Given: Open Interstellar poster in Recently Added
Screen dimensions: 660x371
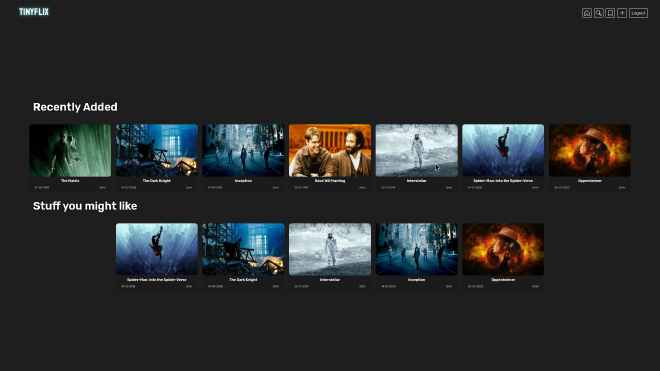Looking at the screenshot, I should pyautogui.click(x=417, y=150).
